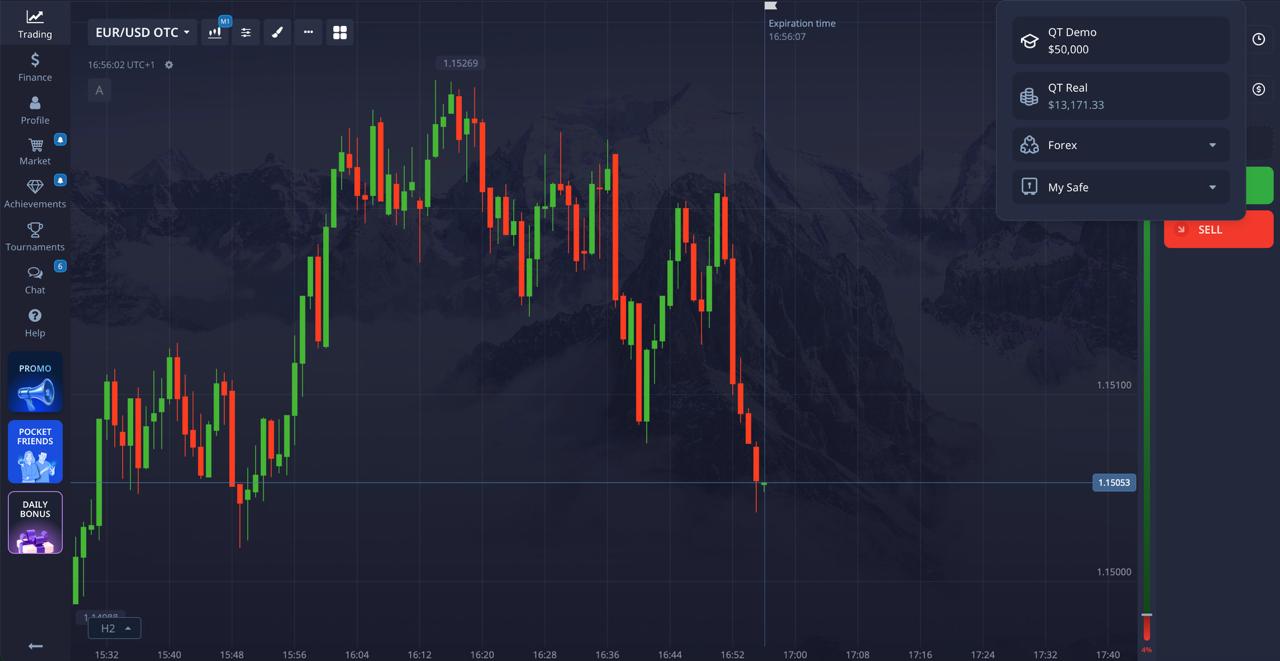
Task: Collapse the sidebar with left arrow
Action: 35,646
